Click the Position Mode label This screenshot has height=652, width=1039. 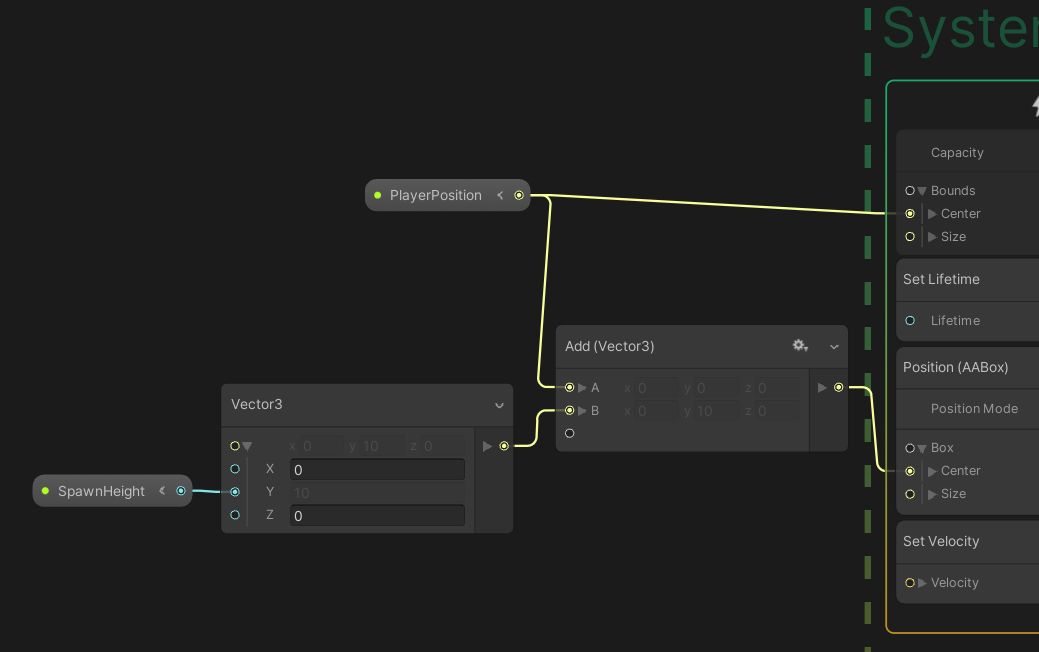click(x=974, y=409)
